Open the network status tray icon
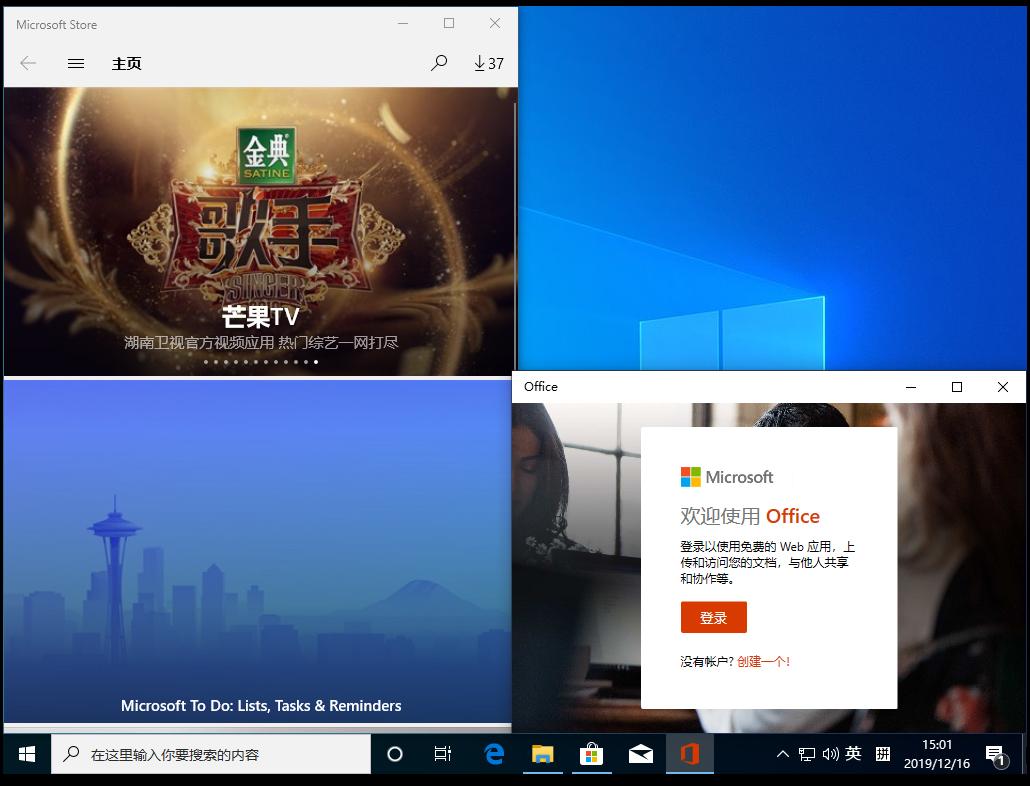This screenshot has width=1030, height=786. coord(807,754)
